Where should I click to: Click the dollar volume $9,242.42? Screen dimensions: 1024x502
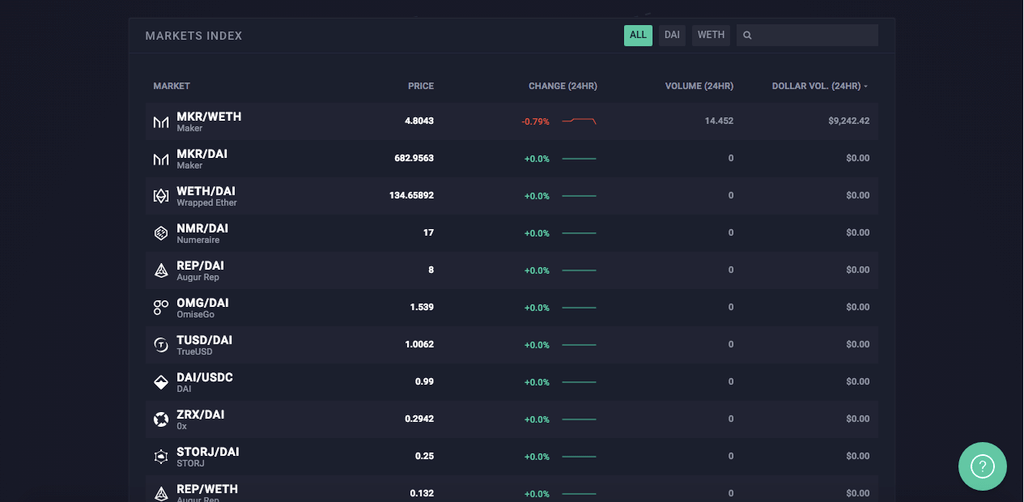point(848,121)
